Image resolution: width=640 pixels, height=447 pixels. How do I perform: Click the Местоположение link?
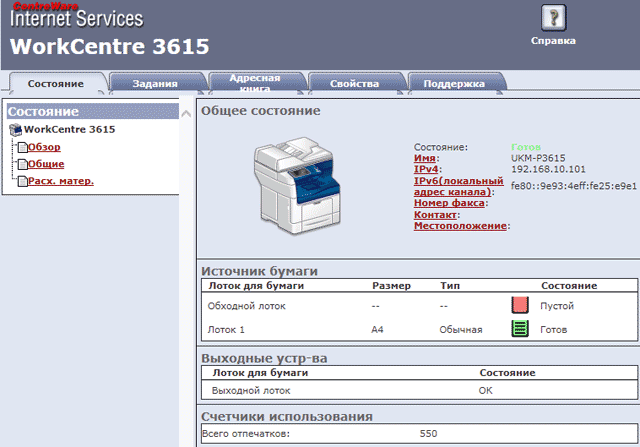point(460,226)
